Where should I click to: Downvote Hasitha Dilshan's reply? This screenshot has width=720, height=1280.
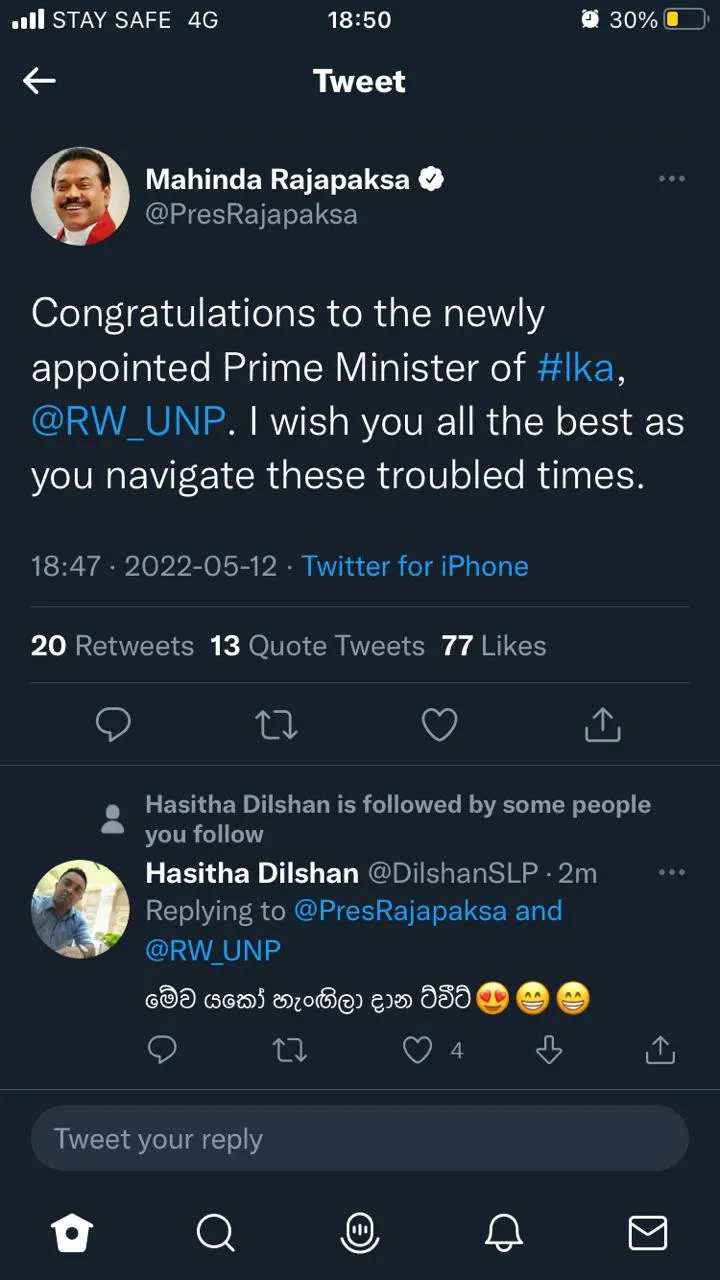point(549,1049)
